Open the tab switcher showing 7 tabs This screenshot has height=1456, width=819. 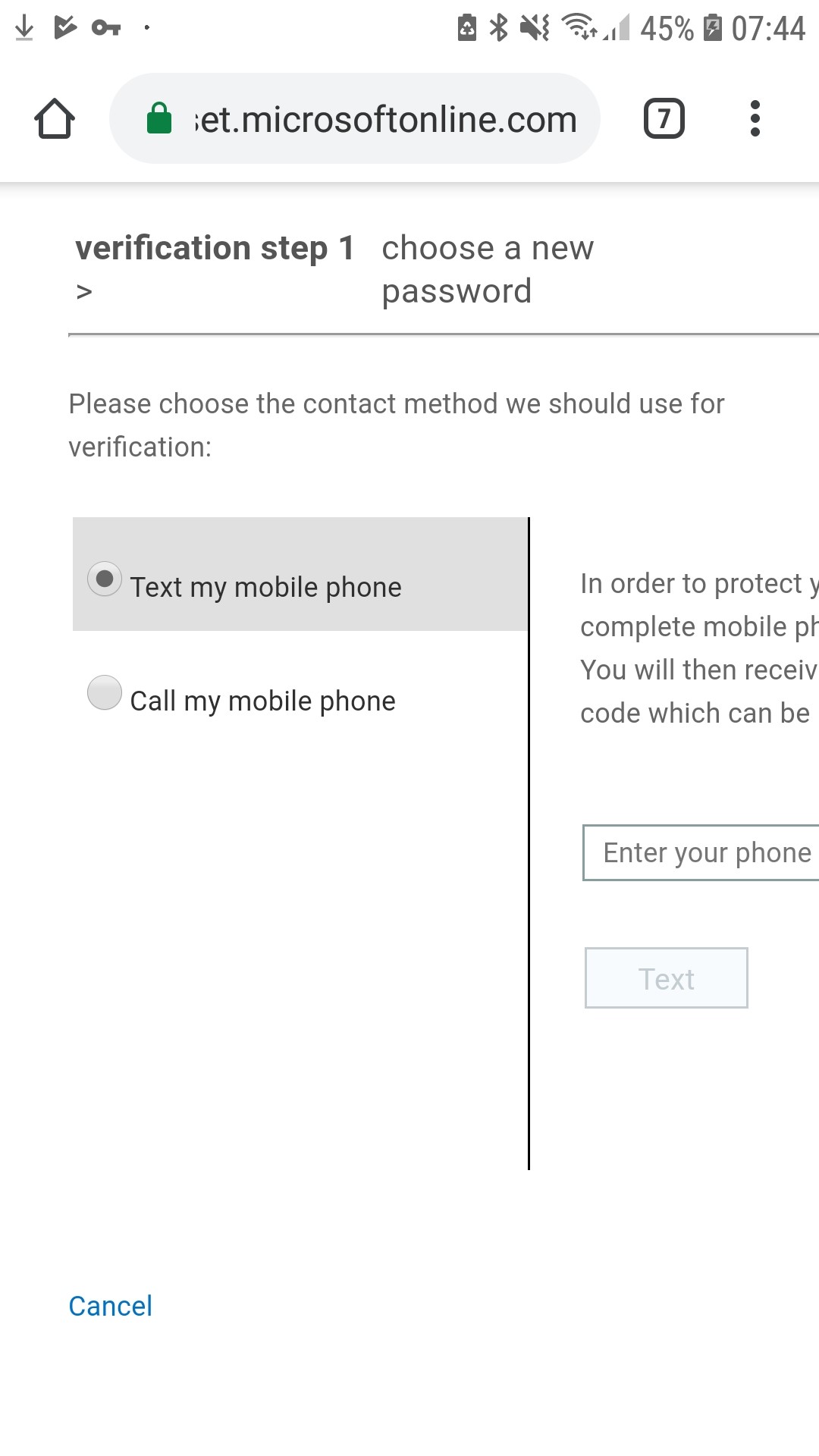[664, 119]
